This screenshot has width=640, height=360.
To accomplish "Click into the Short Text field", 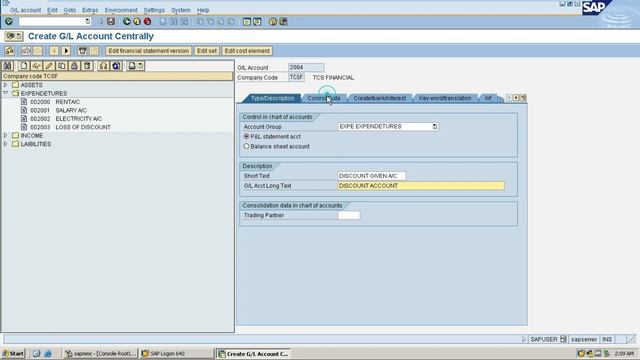I will 371,176.
